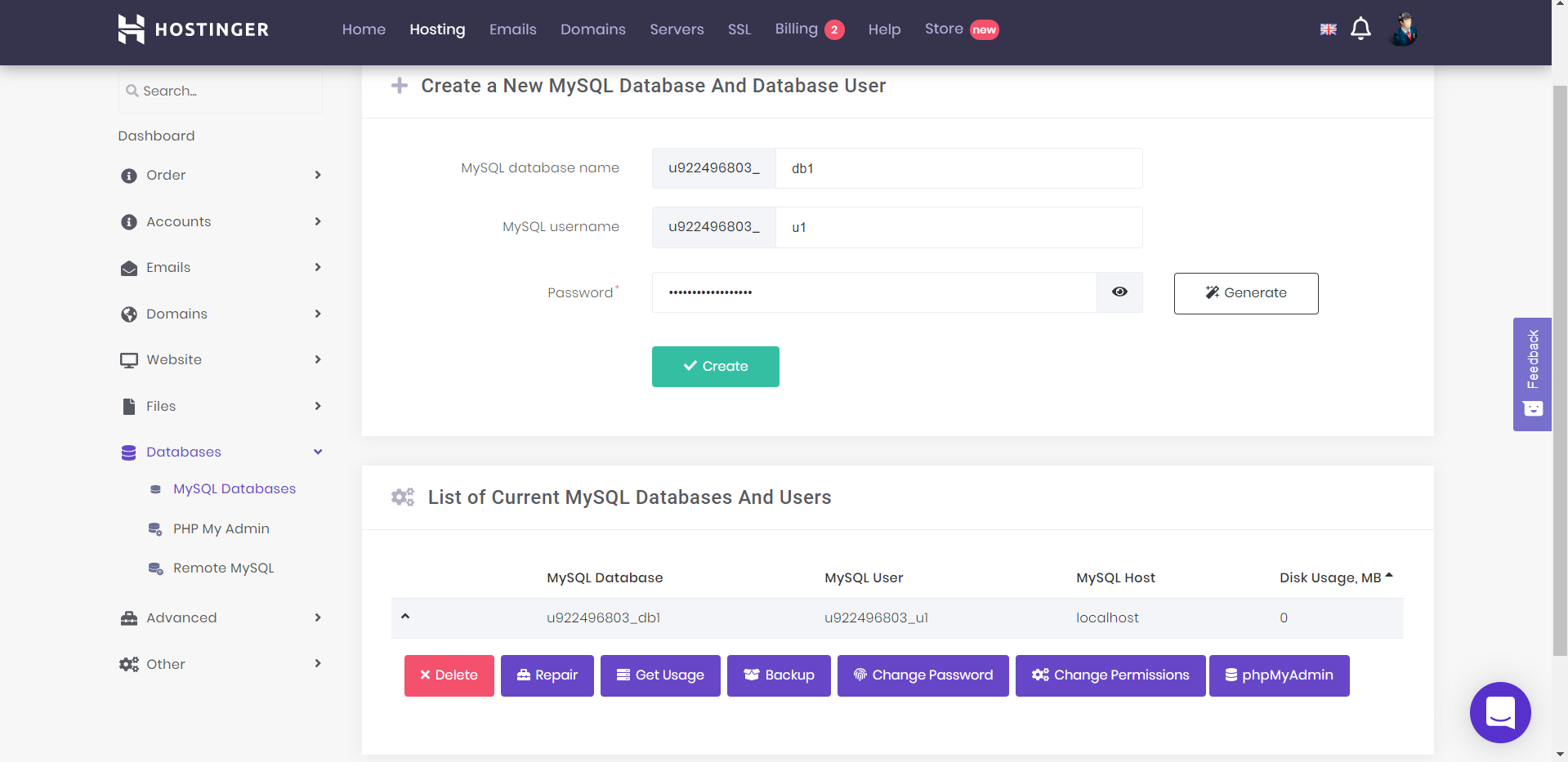Click the Files document icon in sidebar

[129, 407]
